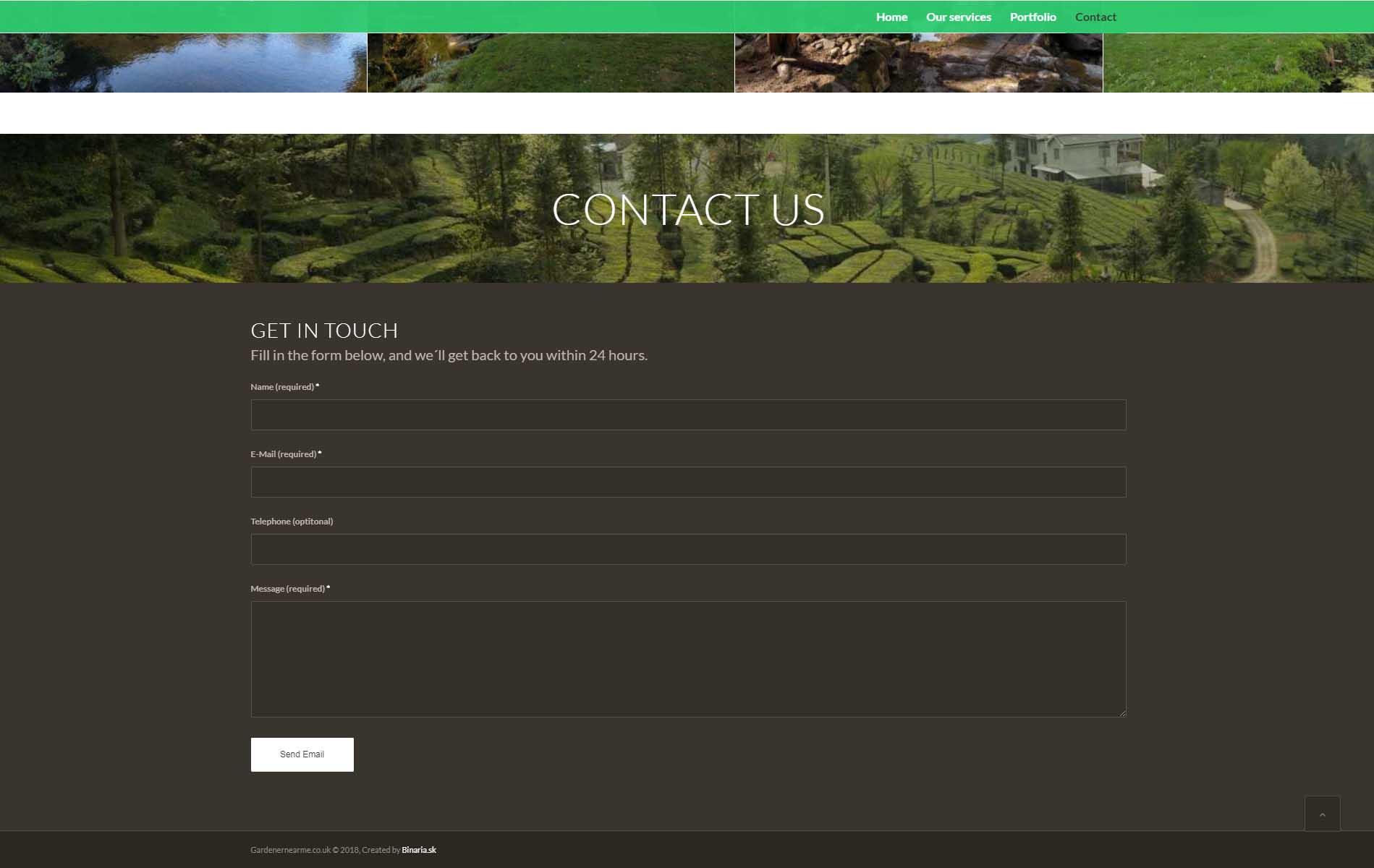The width and height of the screenshot is (1374, 868).
Task: Select the Telephone input box
Action: [x=687, y=550]
